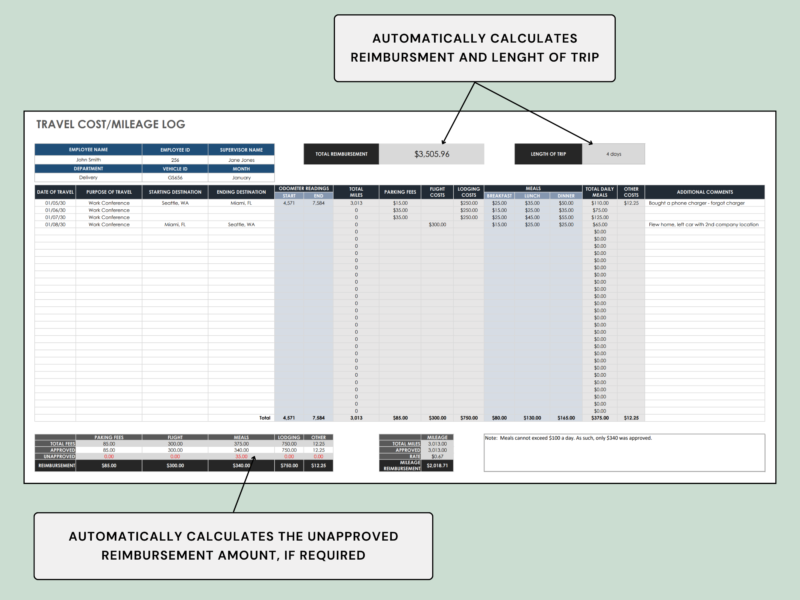Click the John Smith employee name cell
This screenshot has width=800, height=600.
click(88, 160)
